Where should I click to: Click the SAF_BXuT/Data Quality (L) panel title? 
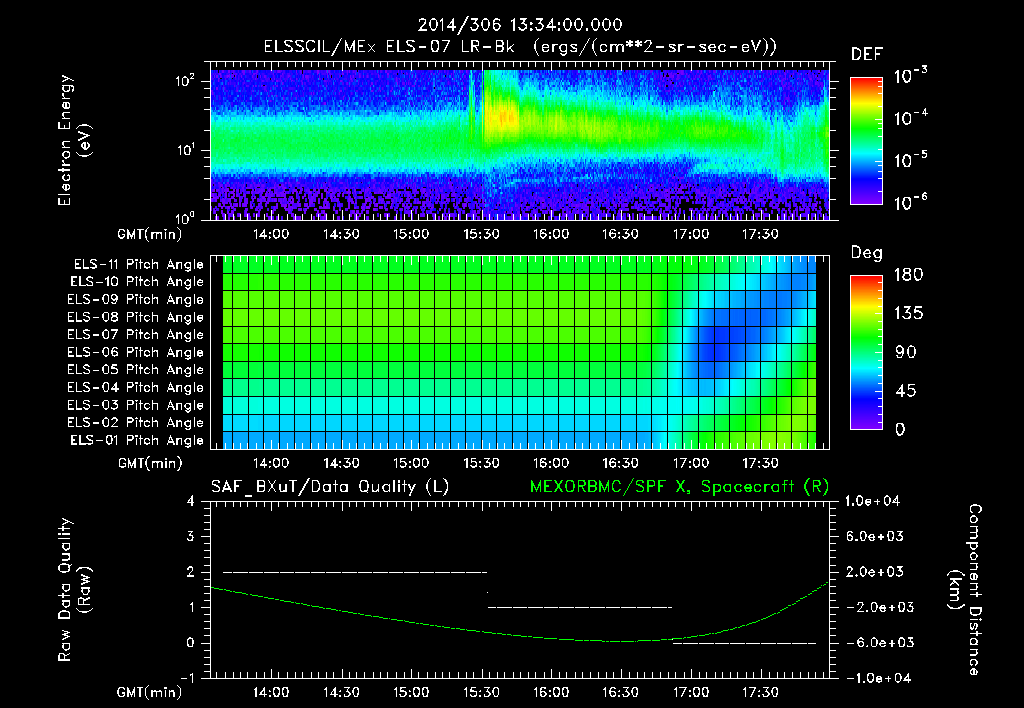[x=330, y=487]
